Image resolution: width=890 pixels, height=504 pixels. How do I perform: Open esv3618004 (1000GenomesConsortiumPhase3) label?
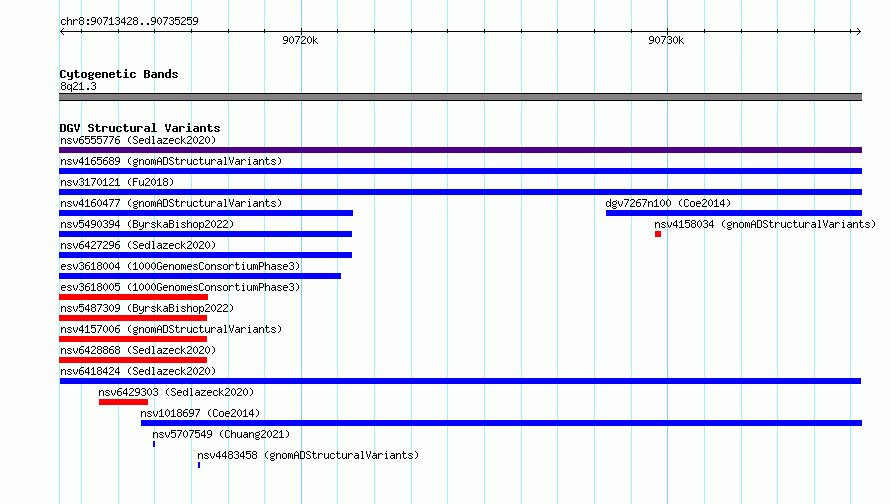click(x=180, y=266)
